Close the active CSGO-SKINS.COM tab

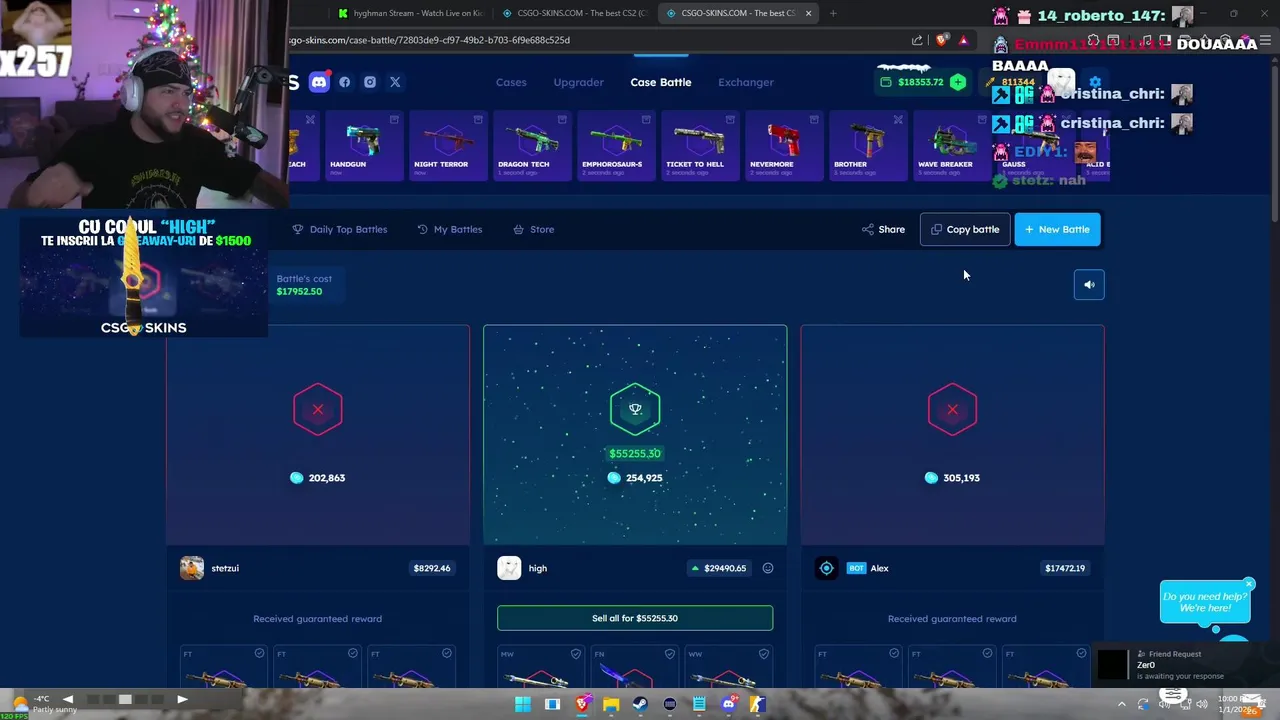tap(808, 13)
